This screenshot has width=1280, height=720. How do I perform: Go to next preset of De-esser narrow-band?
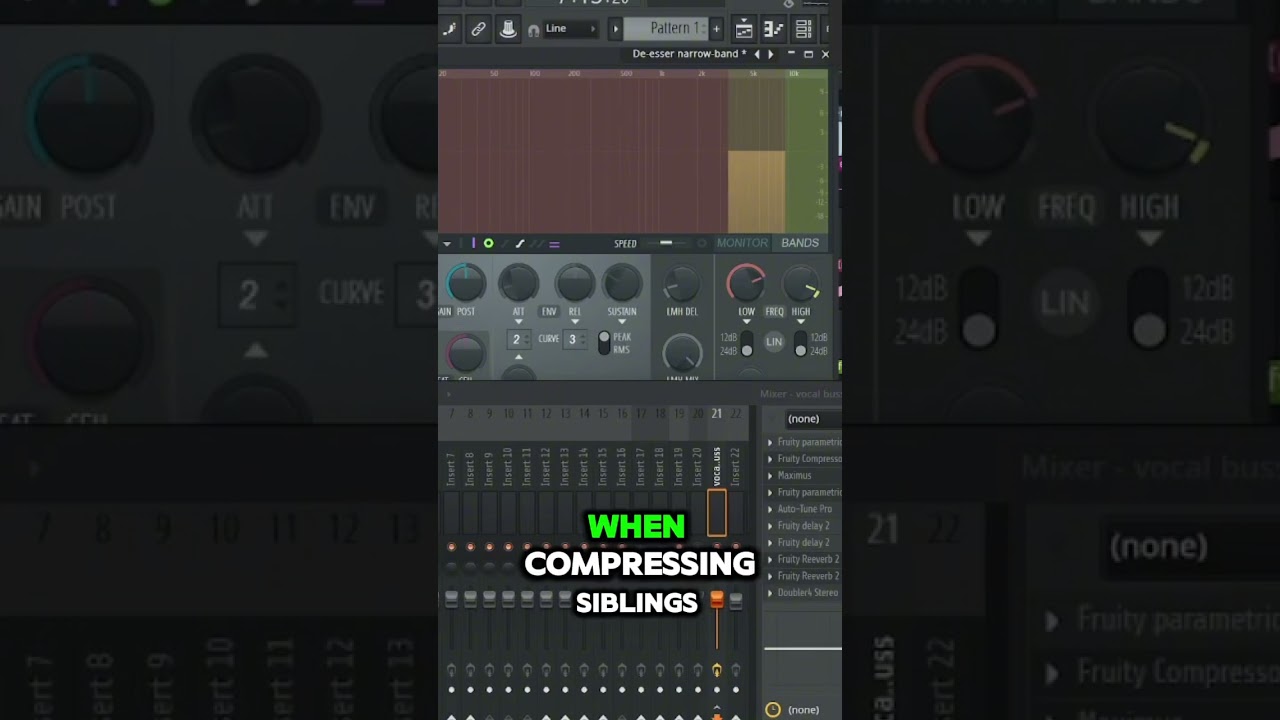pyautogui.click(x=770, y=54)
